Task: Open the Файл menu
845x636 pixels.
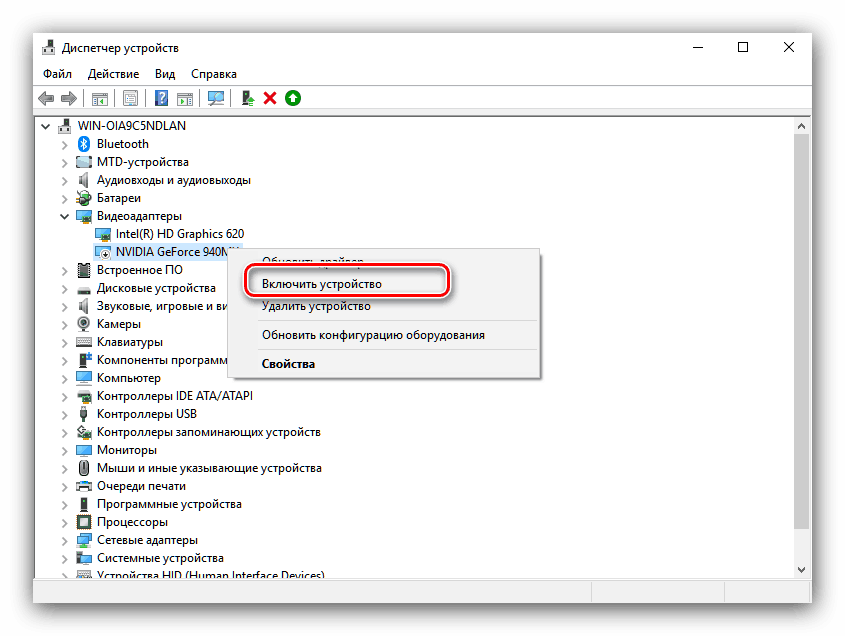Action: point(57,74)
